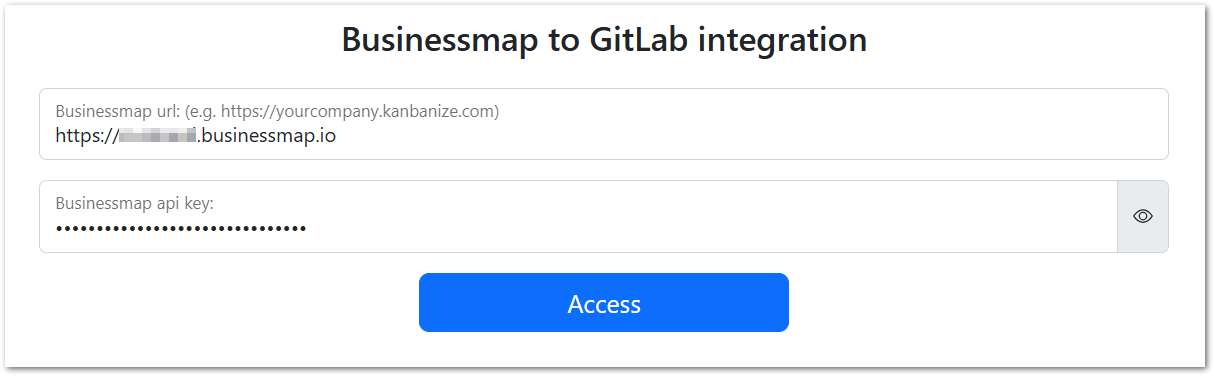Place cursor on ".businessmap.io" URL text
Screen dimensions: 1214x376
click(267, 136)
